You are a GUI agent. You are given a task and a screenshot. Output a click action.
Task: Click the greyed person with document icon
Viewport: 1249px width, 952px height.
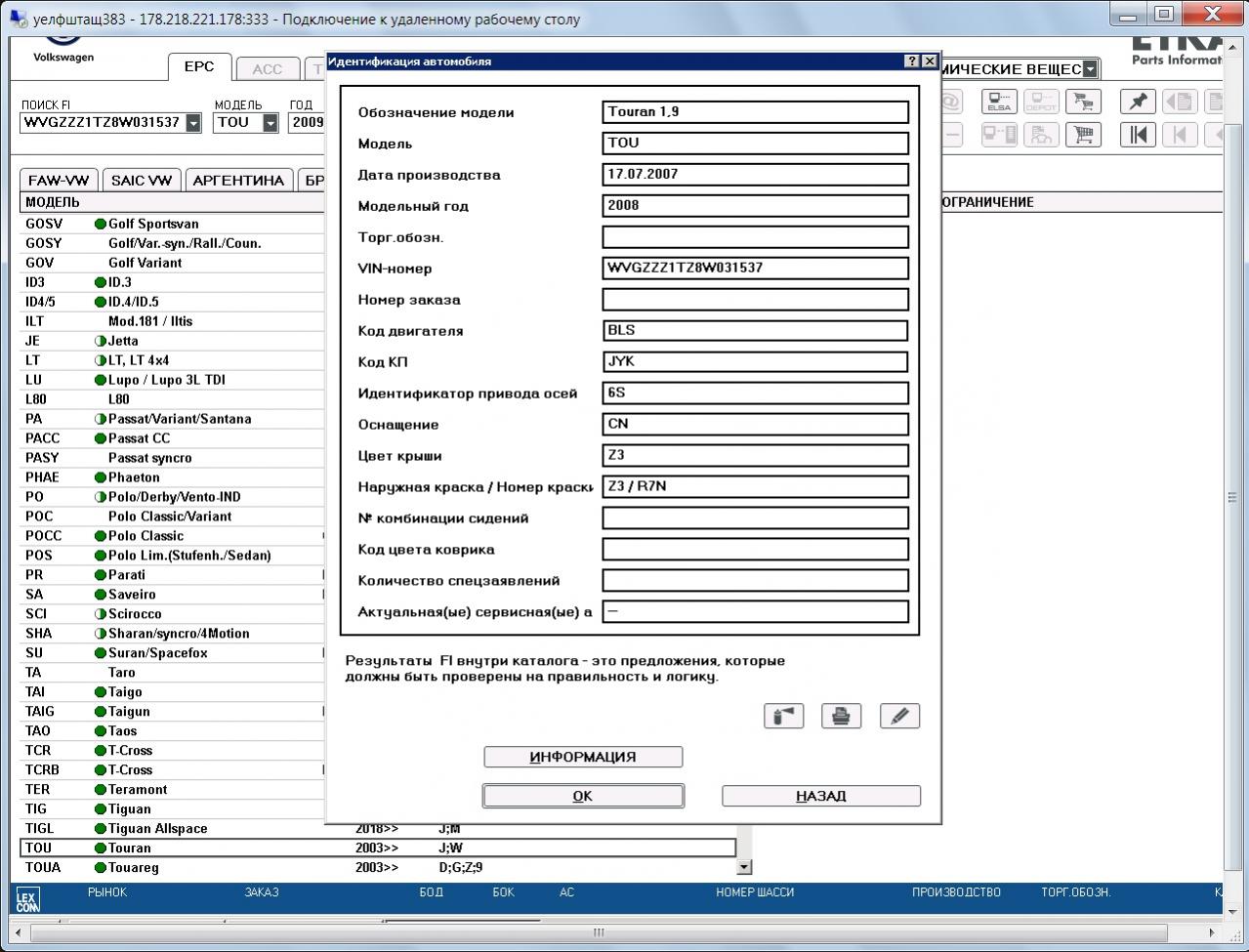point(1041,135)
